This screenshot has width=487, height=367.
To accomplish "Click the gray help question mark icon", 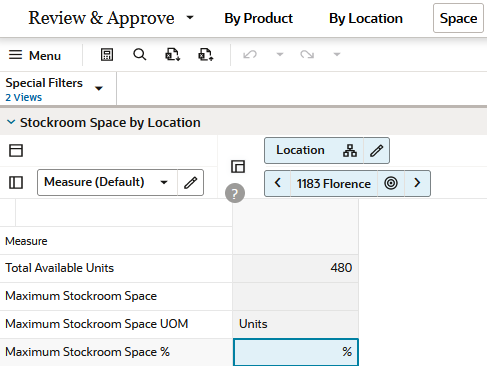I will [235, 193].
